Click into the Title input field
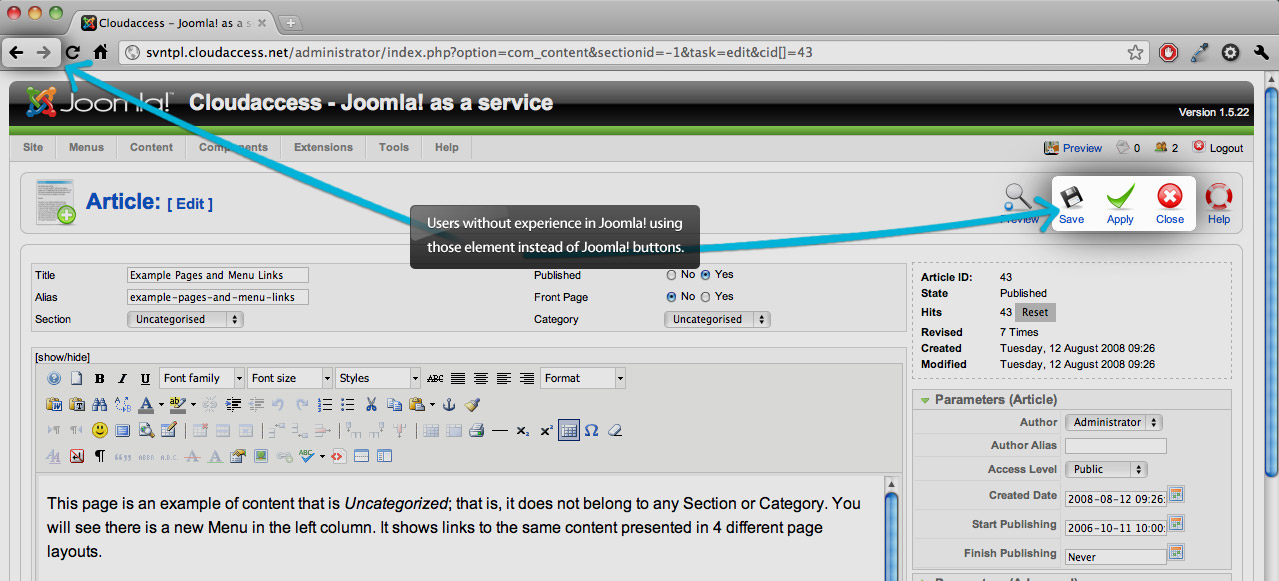 click(218, 275)
